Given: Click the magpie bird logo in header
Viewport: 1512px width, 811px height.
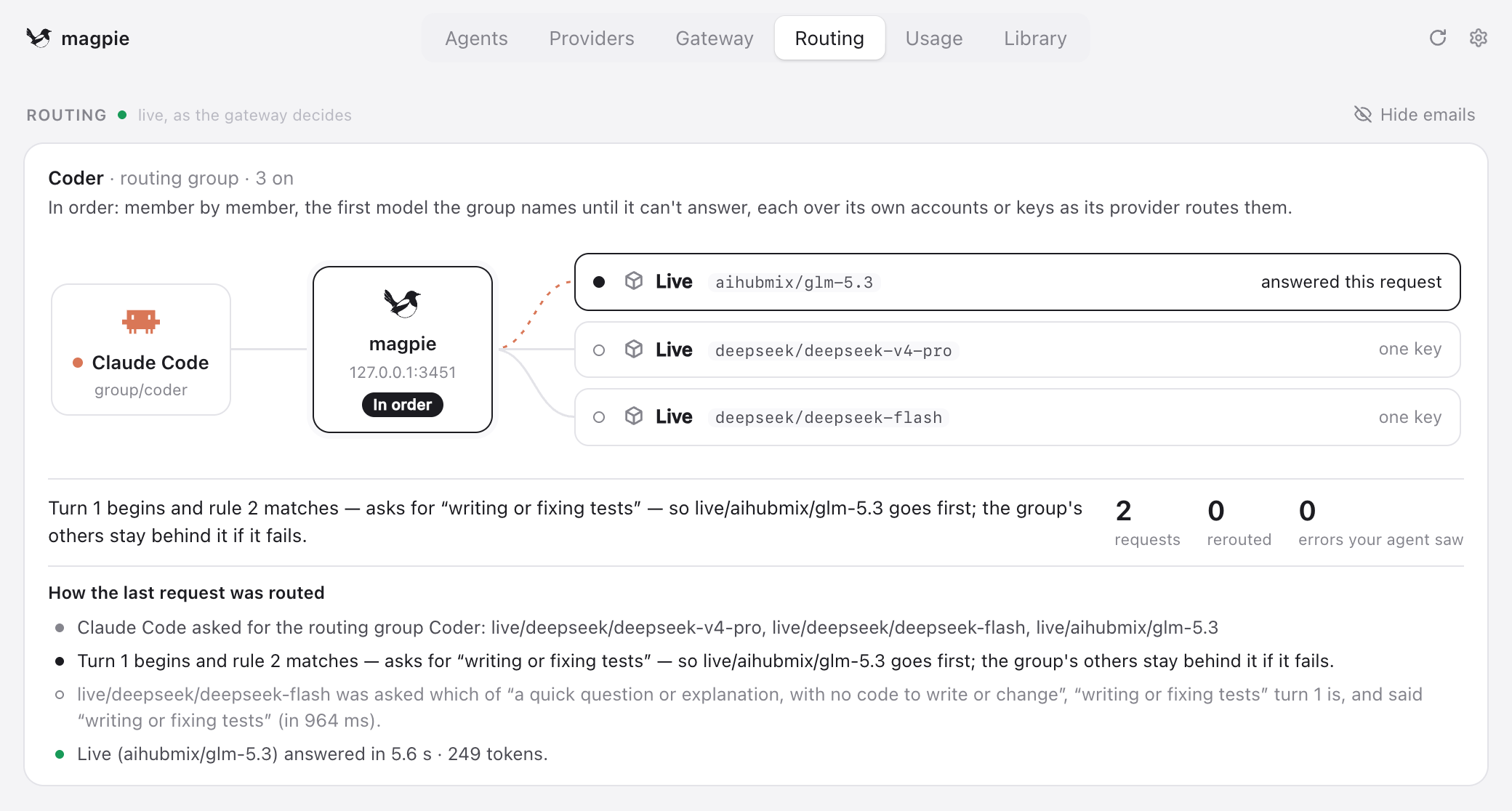Looking at the screenshot, I should [x=39, y=38].
